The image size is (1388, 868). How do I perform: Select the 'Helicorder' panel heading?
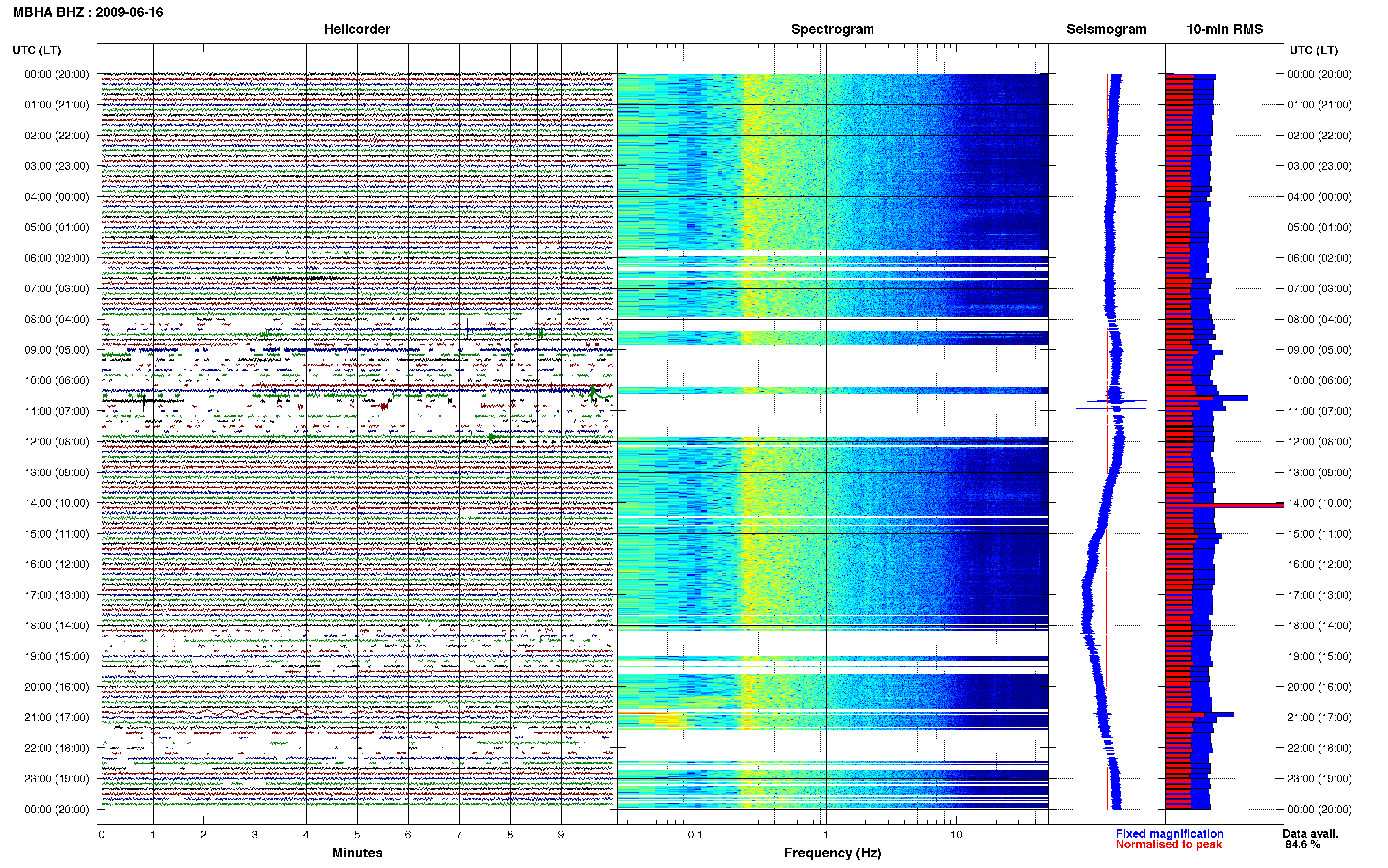pos(357,29)
